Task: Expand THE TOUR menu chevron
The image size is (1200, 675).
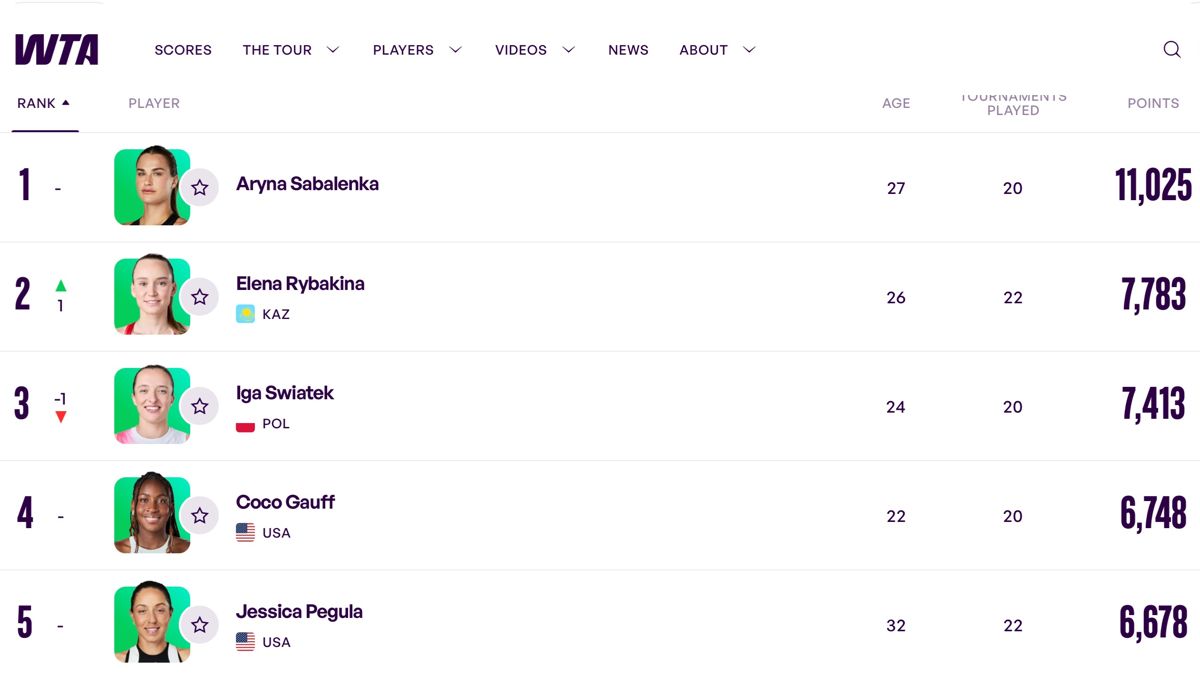Action: (333, 50)
